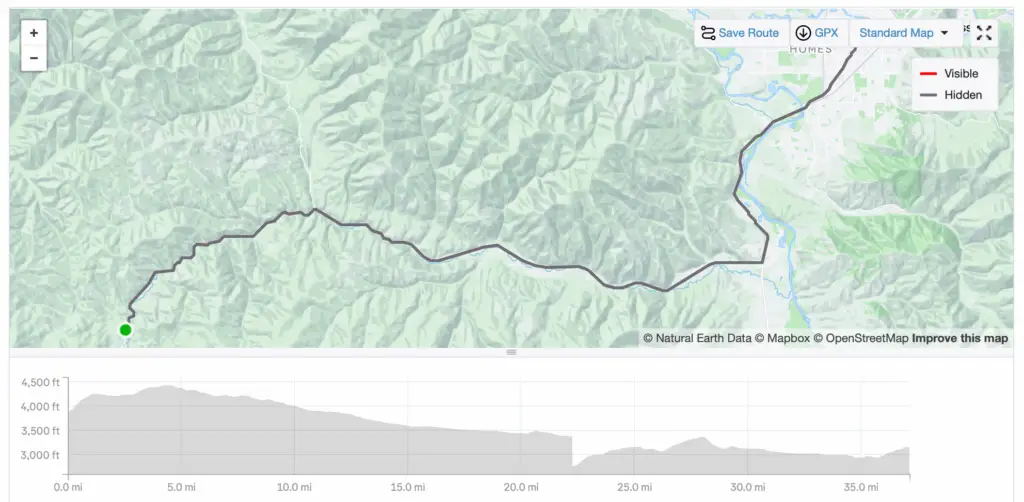Image resolution: width=1024 pixels, height=502 pixels.
Task: Click elevation profile peak near 5.0 mi
Action: 168,386
